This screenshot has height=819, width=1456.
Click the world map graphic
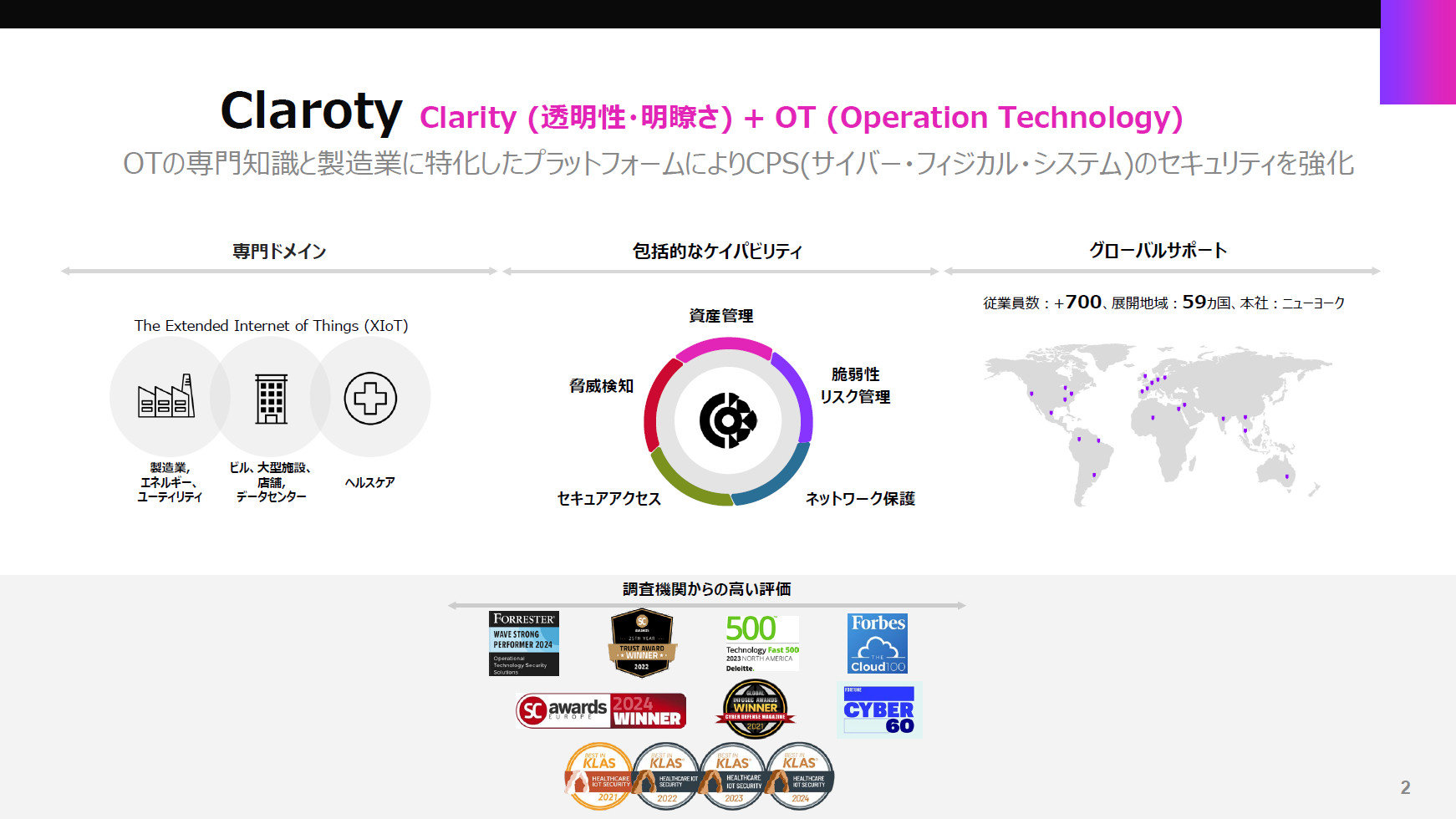coord(1158,422)
